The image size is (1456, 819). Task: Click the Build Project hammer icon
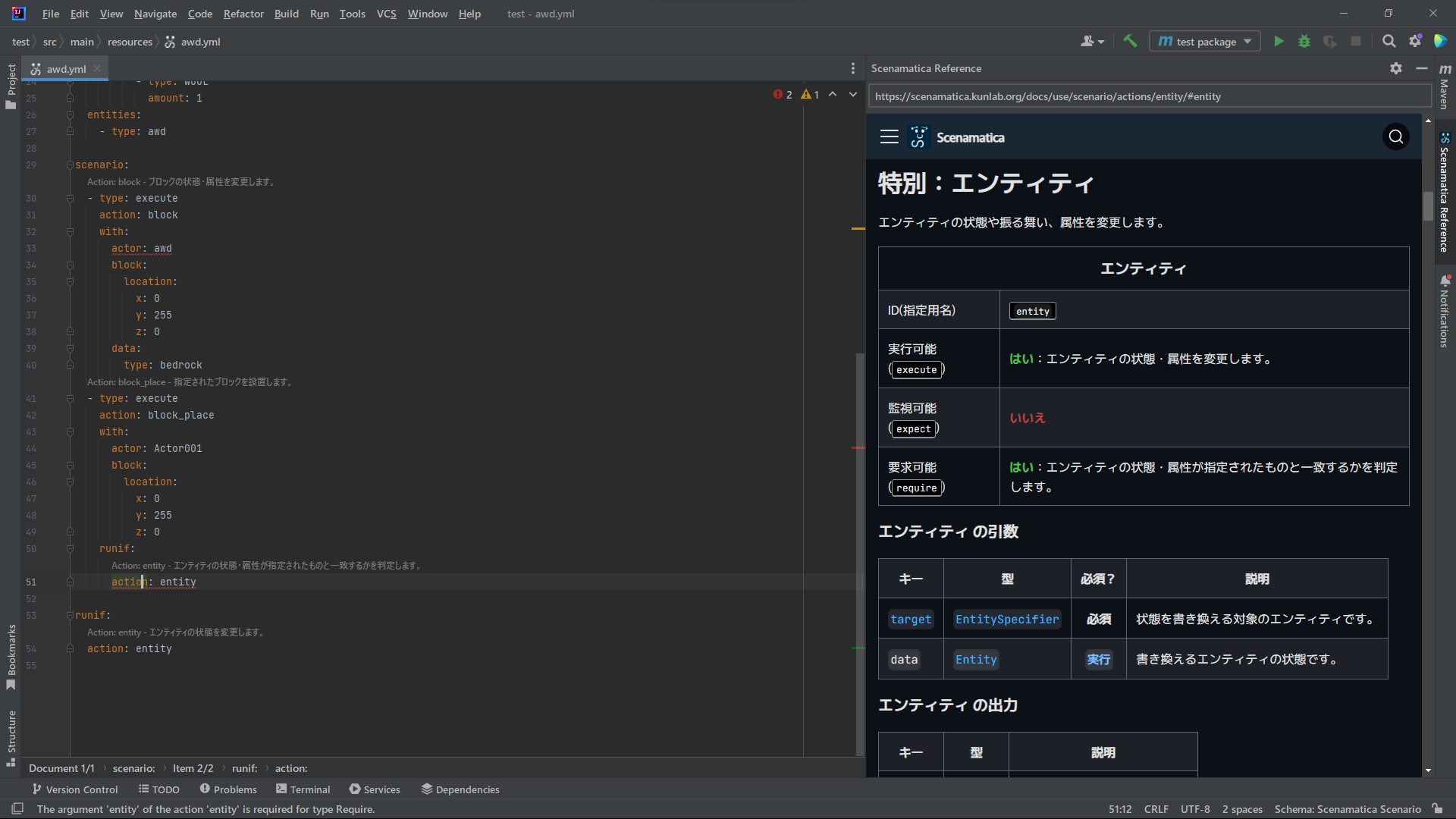click(1130, 42)
